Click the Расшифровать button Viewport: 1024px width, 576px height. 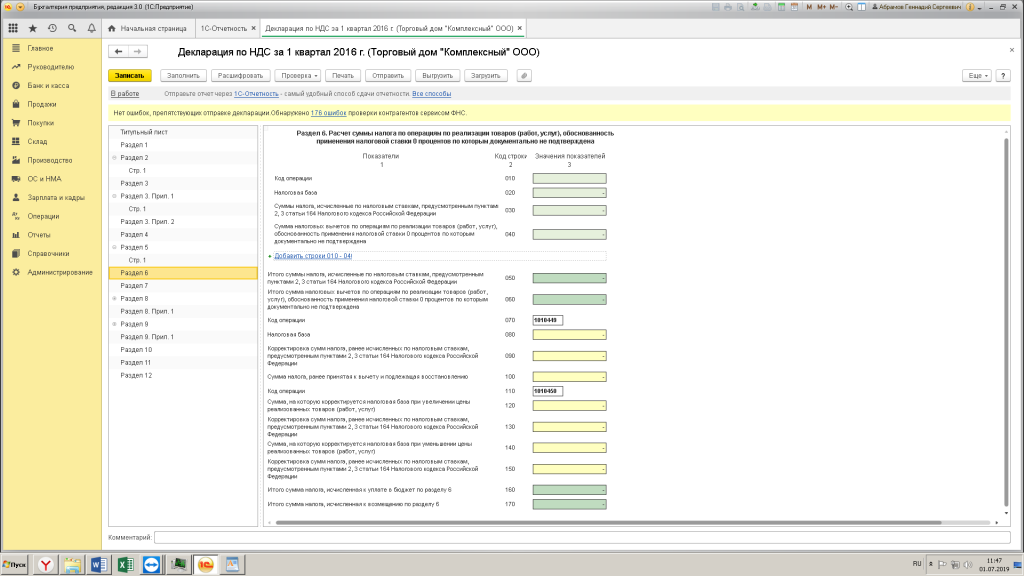pos(240,76)
